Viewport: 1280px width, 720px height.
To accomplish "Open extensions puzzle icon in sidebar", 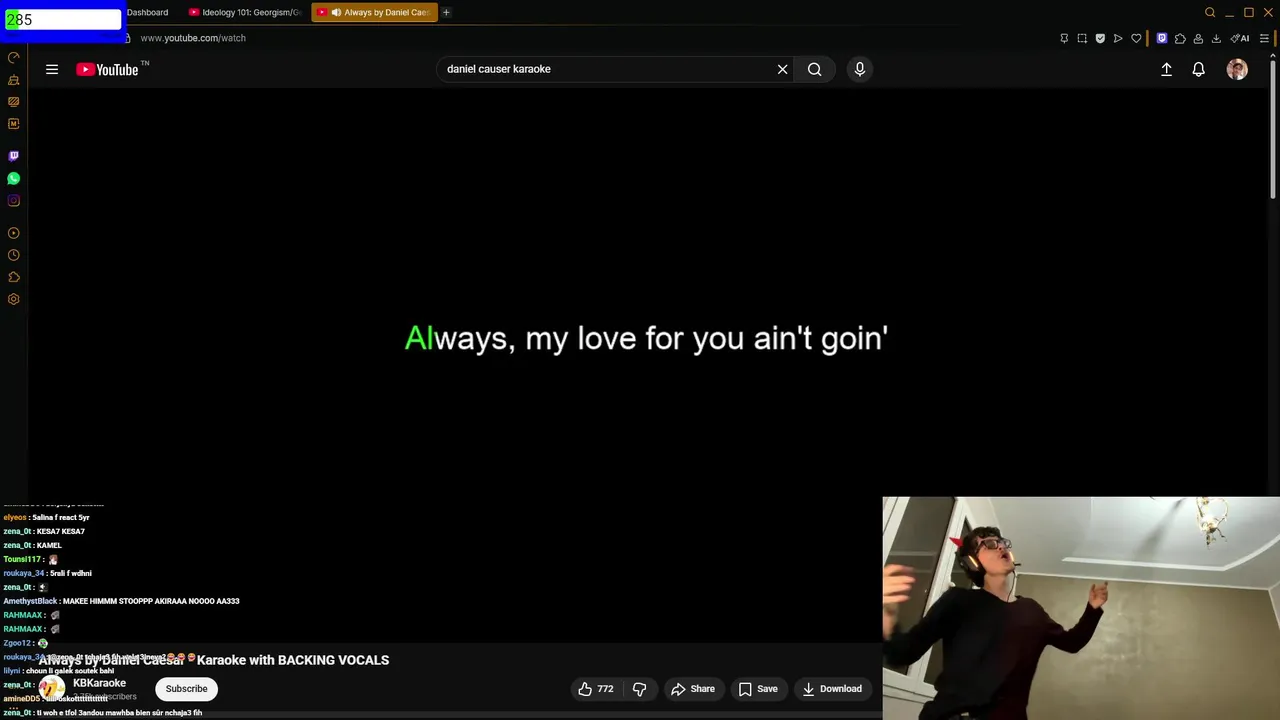I will pos(13,277).
